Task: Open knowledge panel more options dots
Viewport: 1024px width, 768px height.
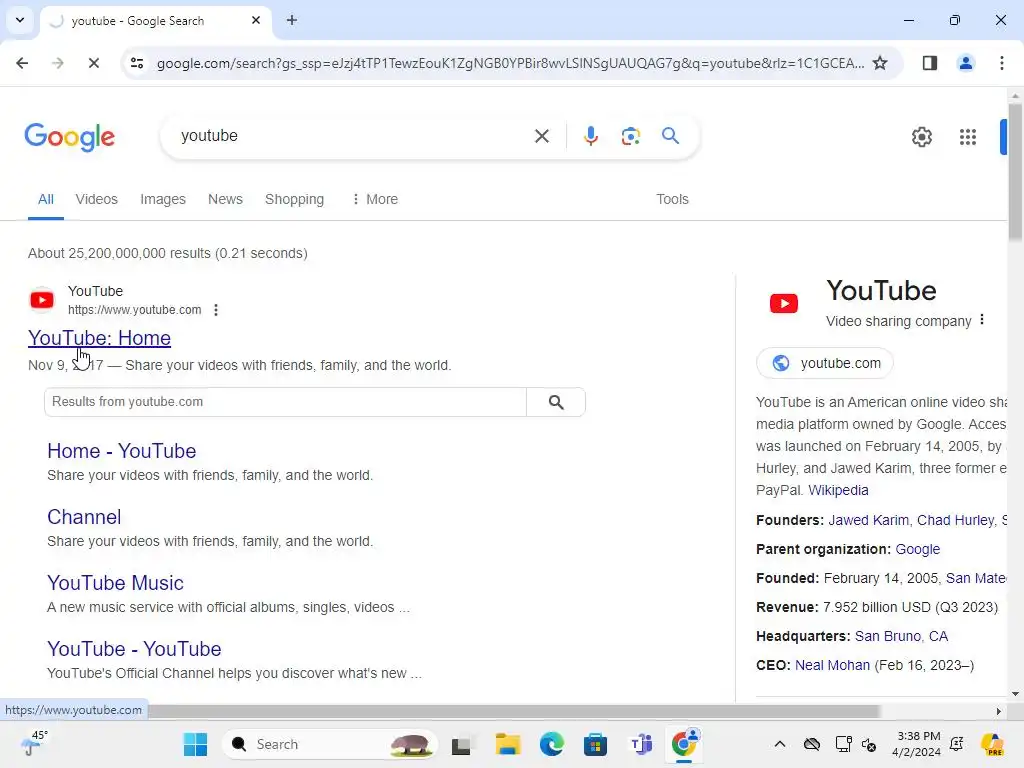Action: tap(982, 320)
